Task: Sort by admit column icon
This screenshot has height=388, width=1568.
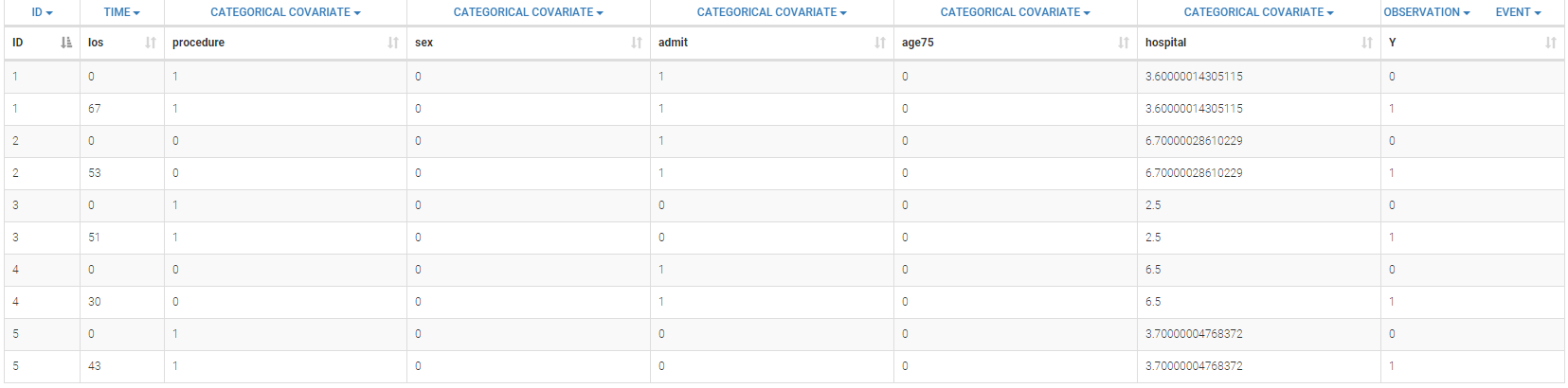Action: click(x=880, y=43)
